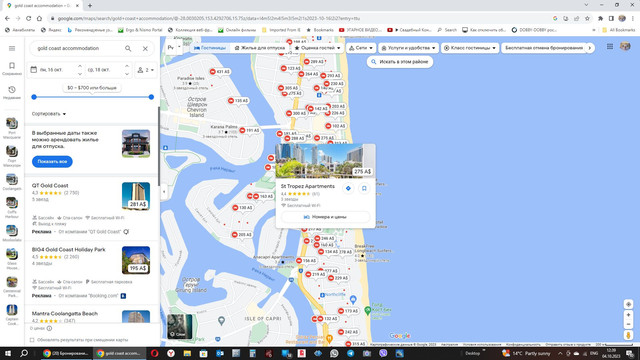Bookmark this page with star icon
Image resolution: width=640 pixels, height=360 pixels.
587,18
